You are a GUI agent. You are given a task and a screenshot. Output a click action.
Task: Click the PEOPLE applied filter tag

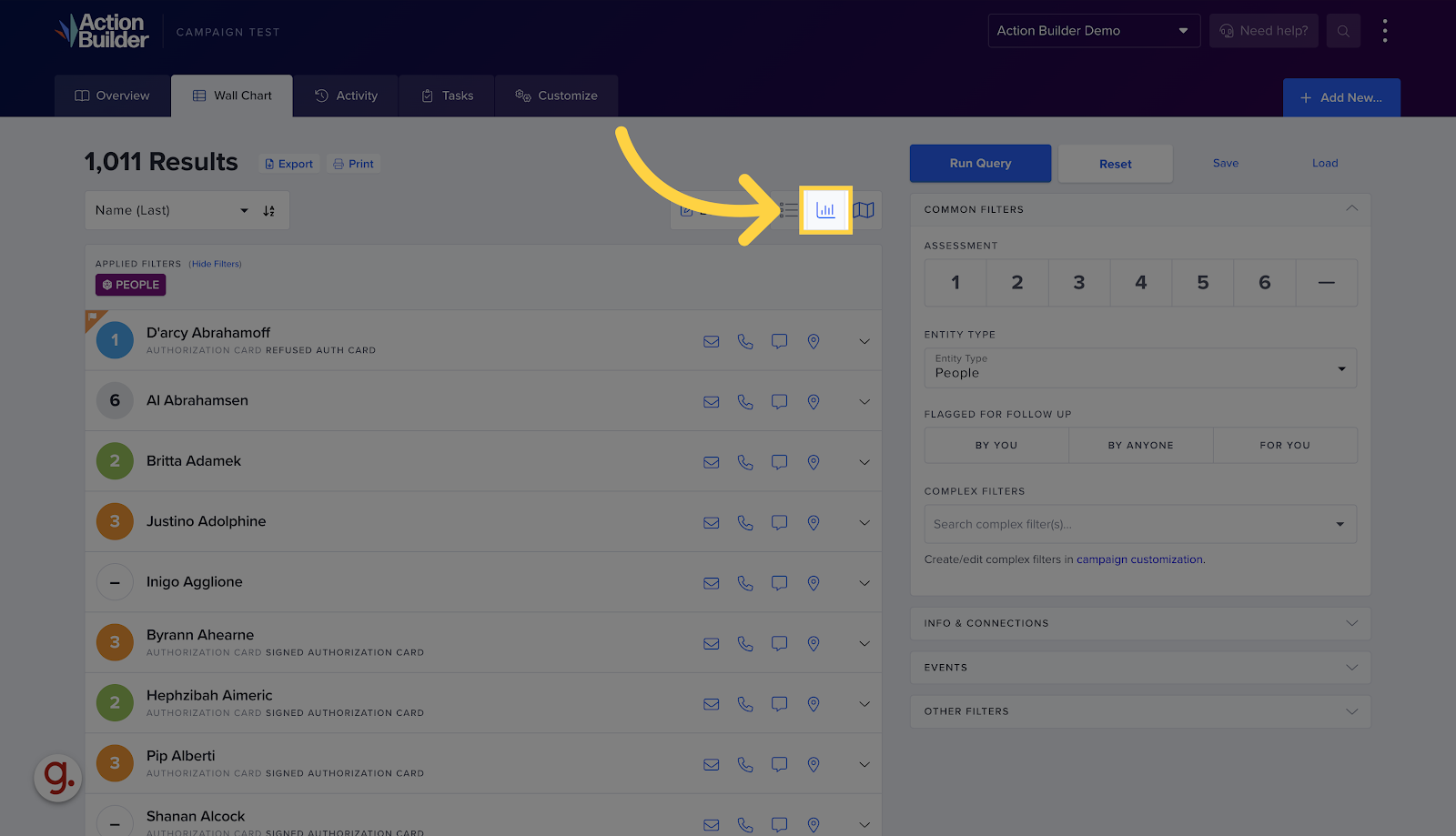(x=131, y=285)
